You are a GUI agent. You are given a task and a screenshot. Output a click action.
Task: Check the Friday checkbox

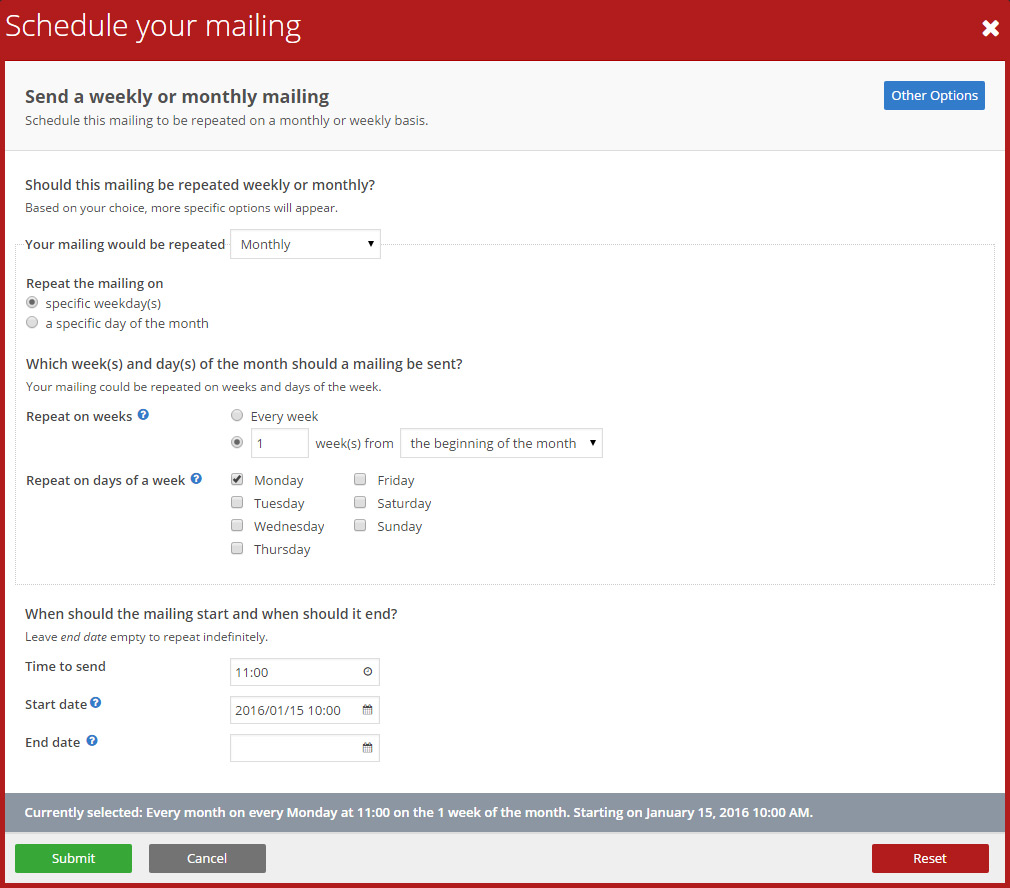tap(360, 479)
